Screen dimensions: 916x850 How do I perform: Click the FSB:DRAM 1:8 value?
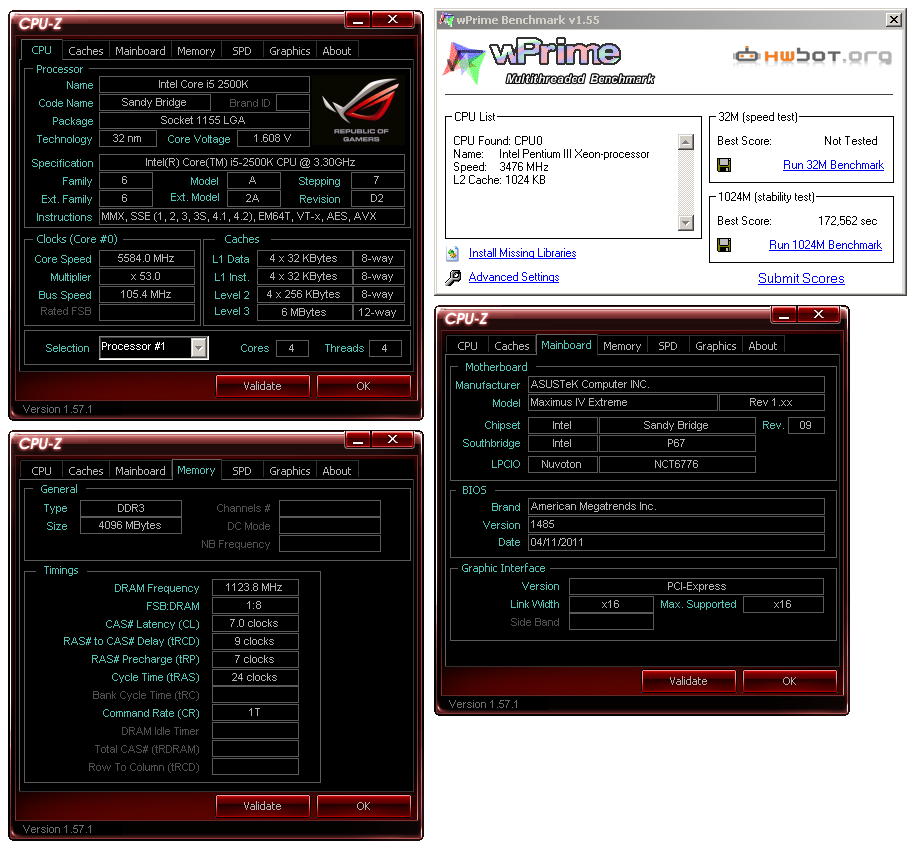coord(254,605)
